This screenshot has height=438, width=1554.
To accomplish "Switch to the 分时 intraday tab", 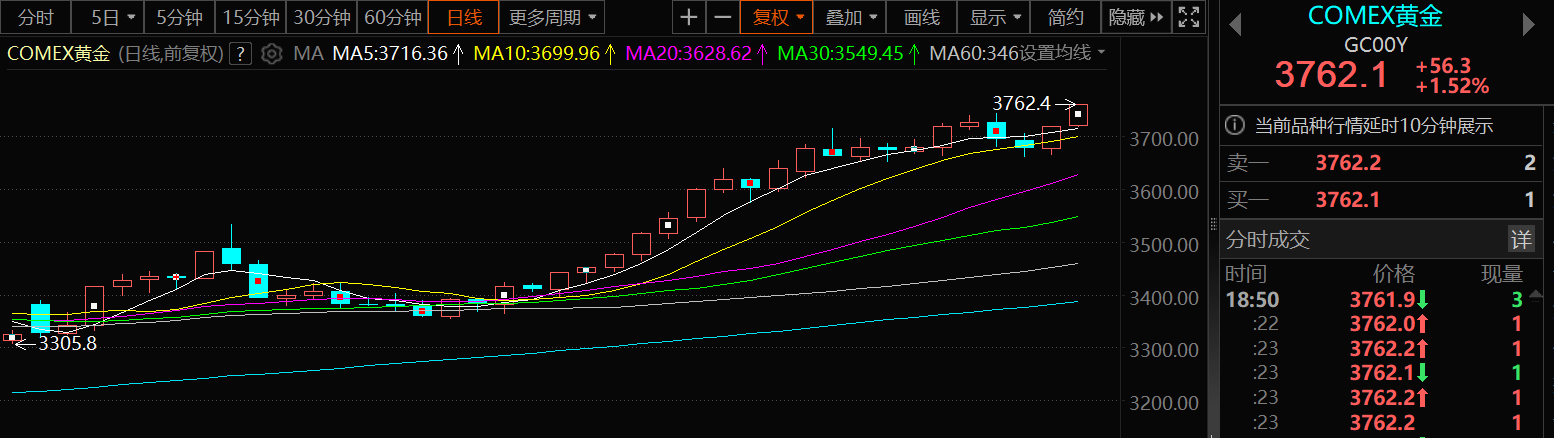I will pyautogui.click(x=36, y=18).
